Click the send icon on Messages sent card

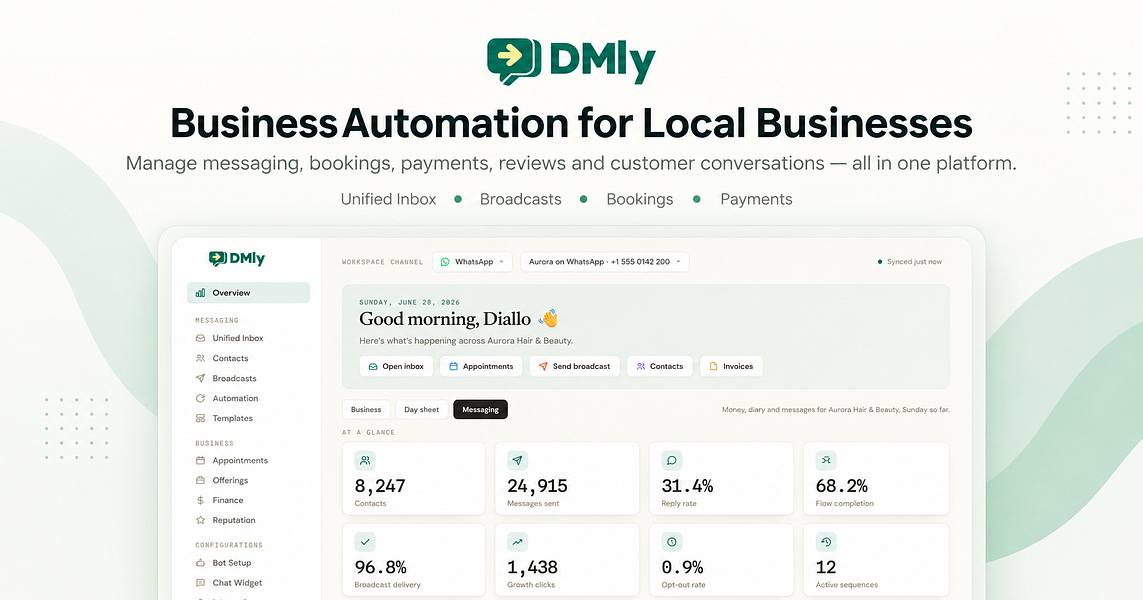click(518, 461)
